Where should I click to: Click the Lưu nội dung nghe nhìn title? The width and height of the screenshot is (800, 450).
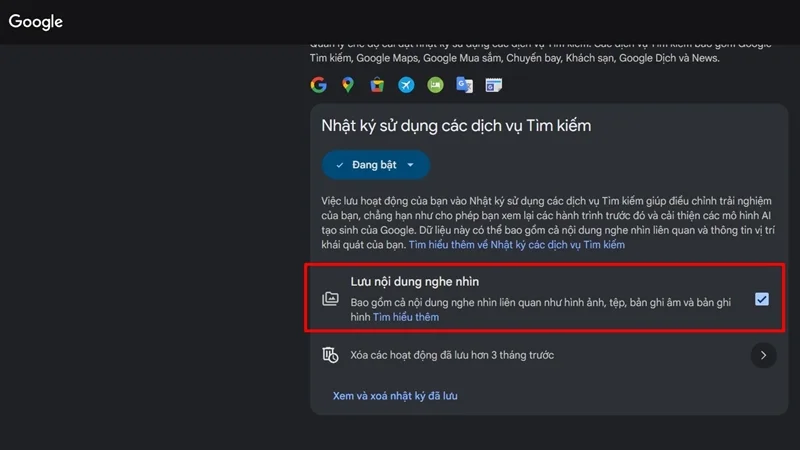tap(414, 282)
